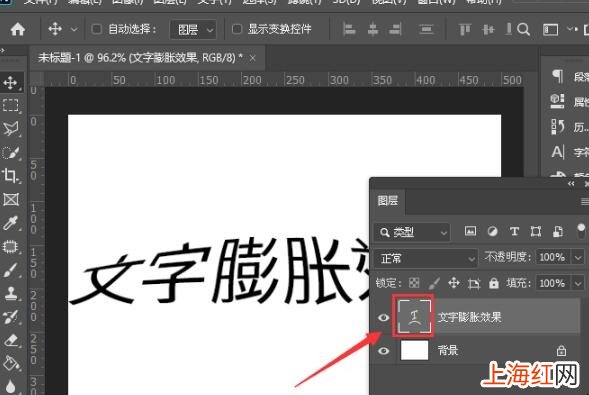Open the 不透明度 slider dropdown arrow
This screenshot has width=589, height=395.
[x=578, y=258]
